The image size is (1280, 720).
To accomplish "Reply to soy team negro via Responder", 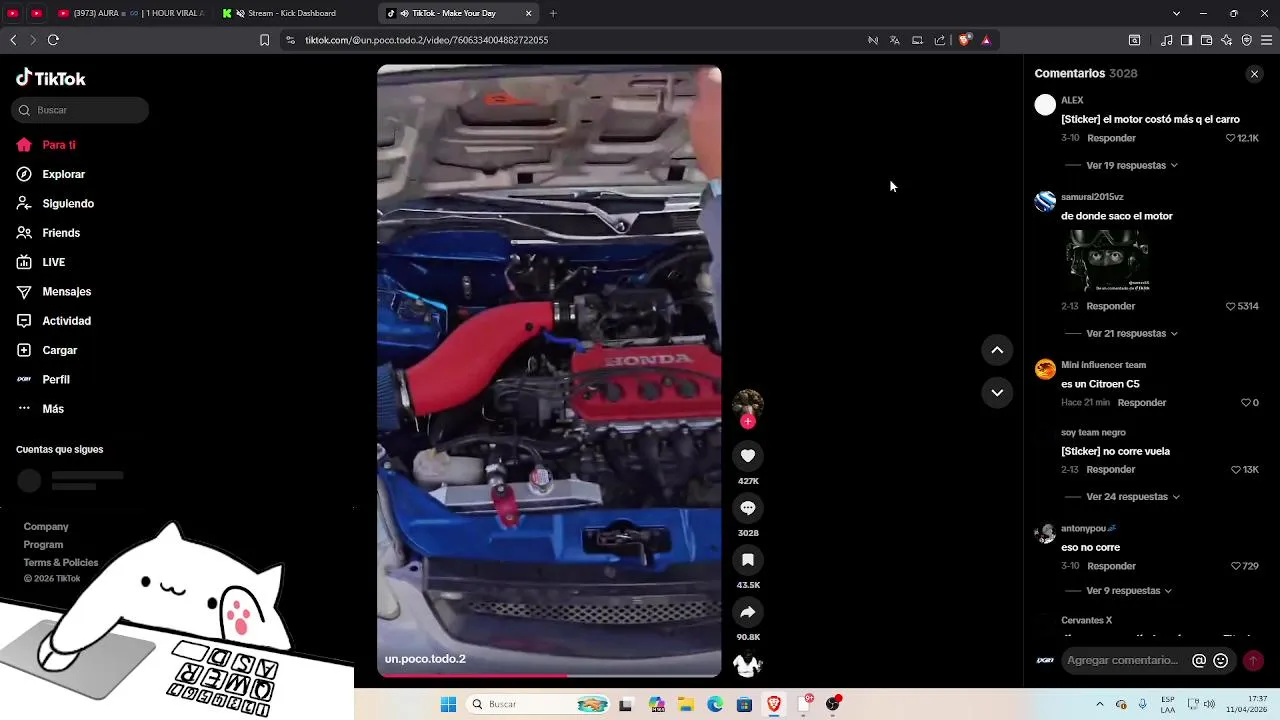I will coord(1111,469).
